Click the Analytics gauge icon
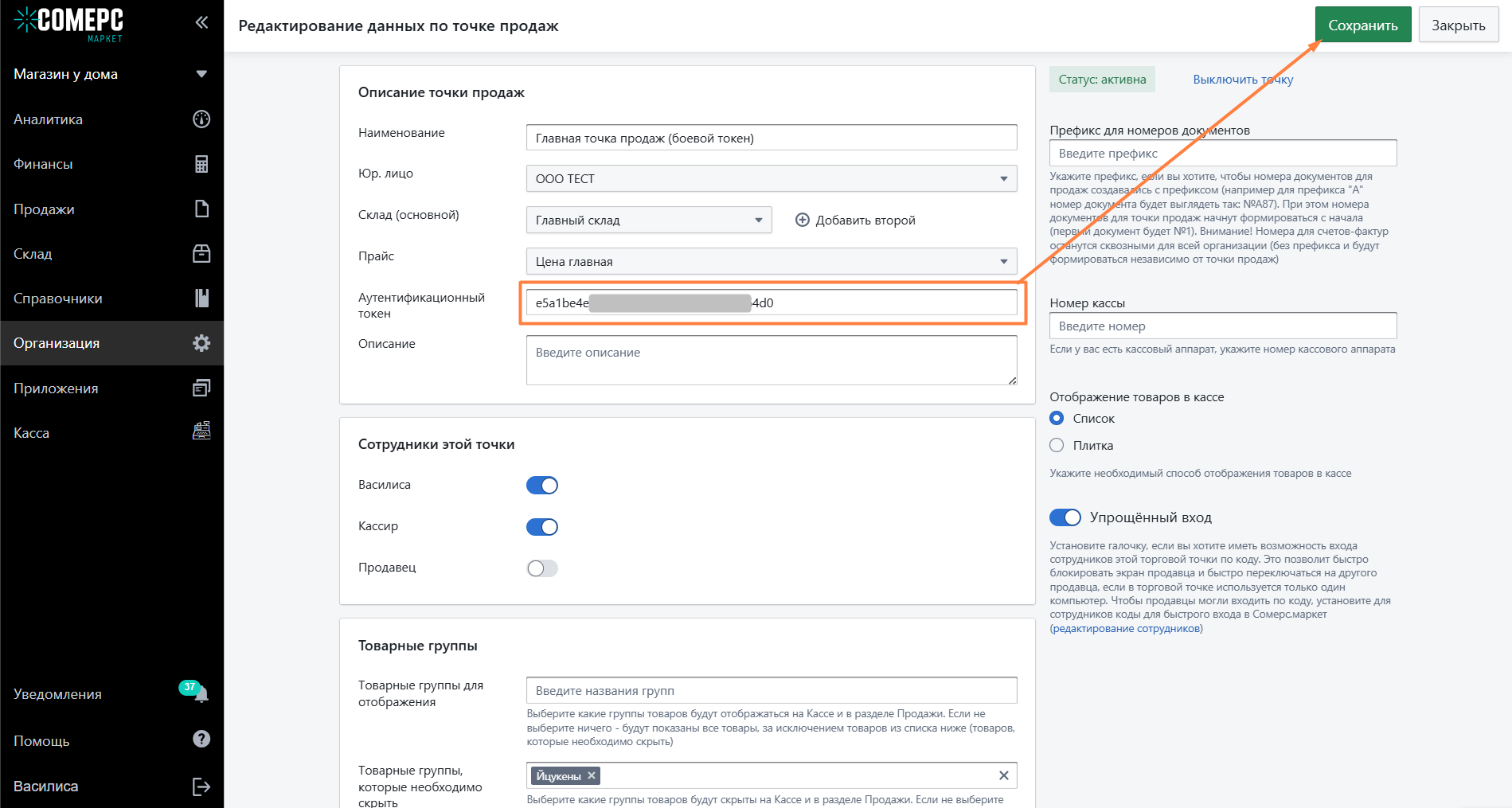This screenshot has width=1512, height=808. coord(201,119)
